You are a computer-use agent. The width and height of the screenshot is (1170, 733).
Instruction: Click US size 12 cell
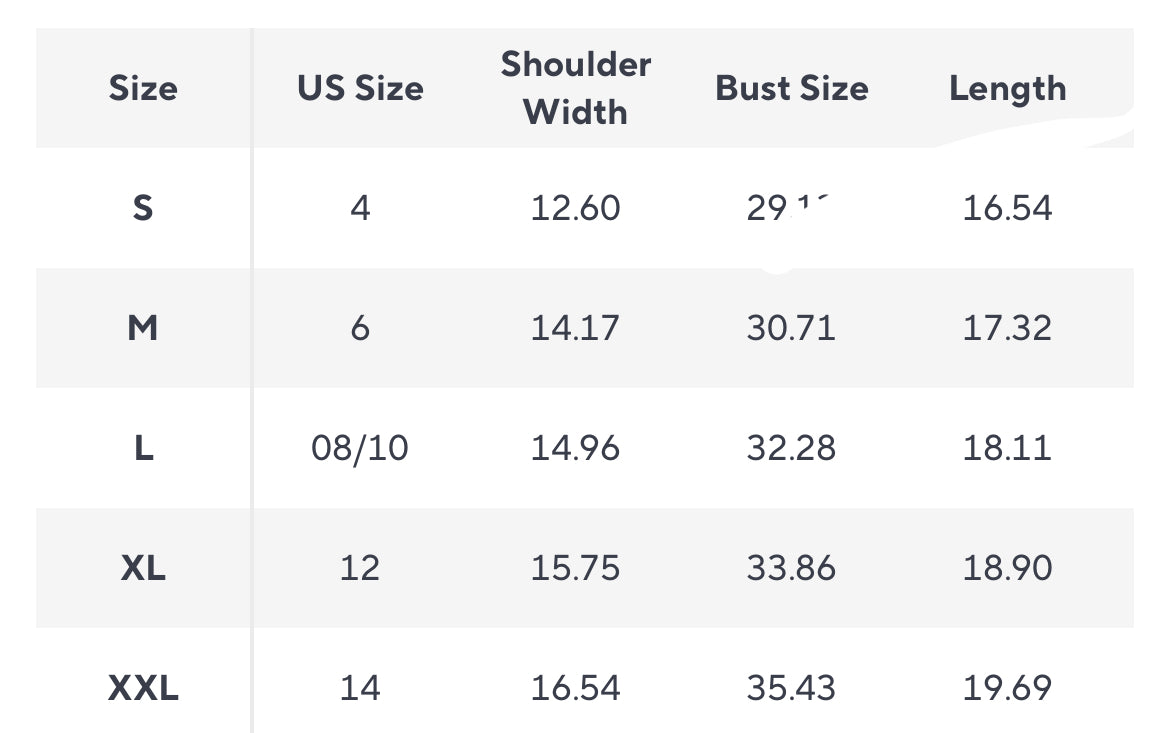tap(360, 568)
